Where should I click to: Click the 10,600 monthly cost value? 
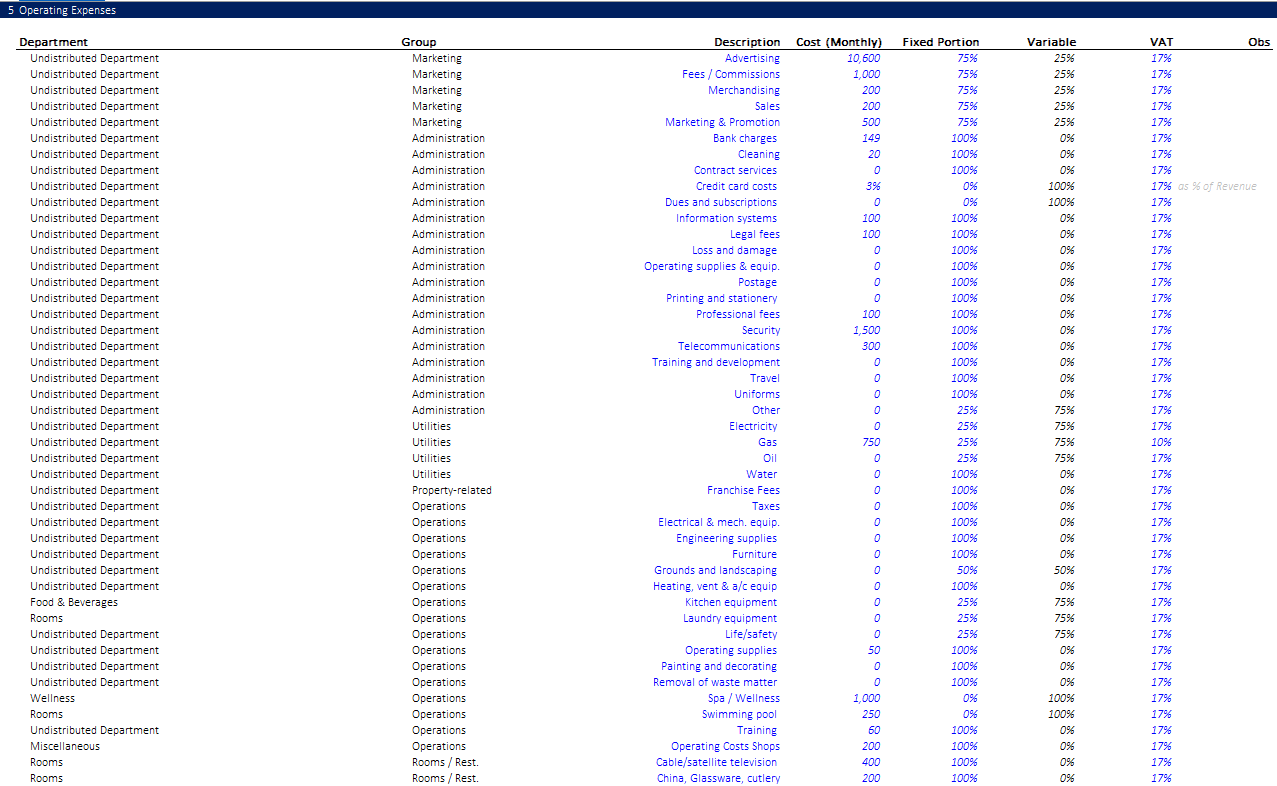(x=863, y=58)
